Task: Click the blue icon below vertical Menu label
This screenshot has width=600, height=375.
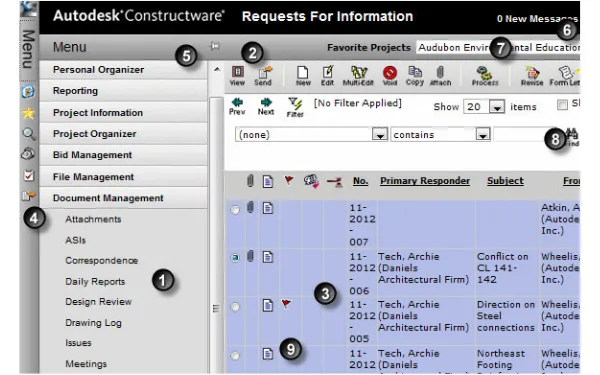Action: tap(28, 91)
